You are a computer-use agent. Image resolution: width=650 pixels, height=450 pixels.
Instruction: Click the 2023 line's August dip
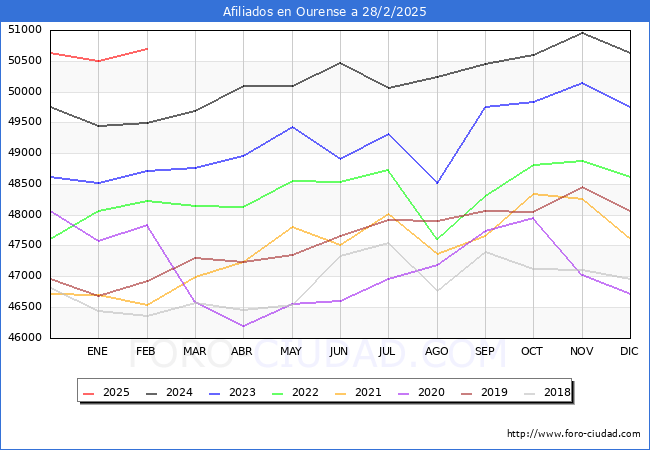point(437,183)
